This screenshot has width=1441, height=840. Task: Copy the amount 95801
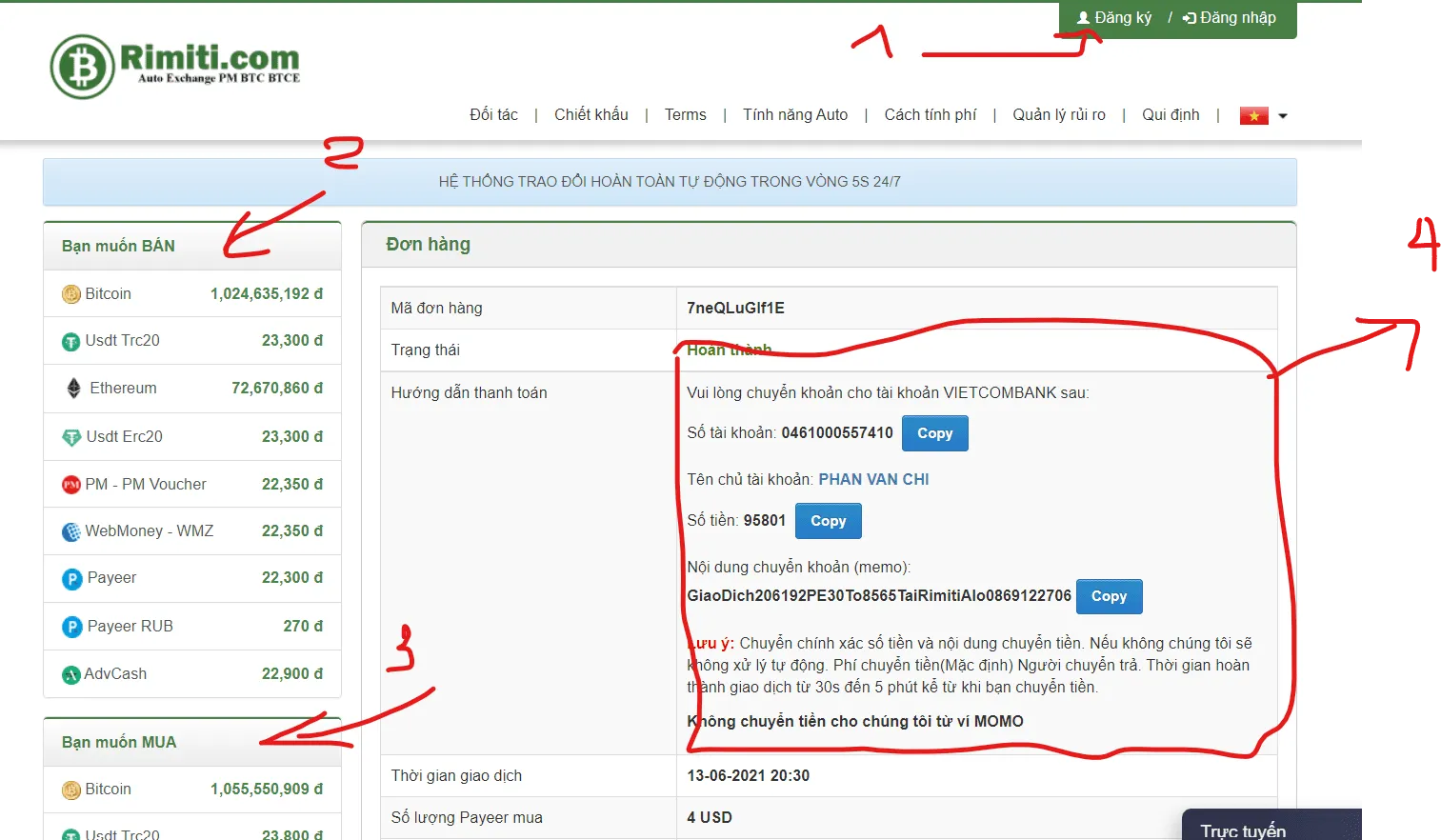[828, 521]
